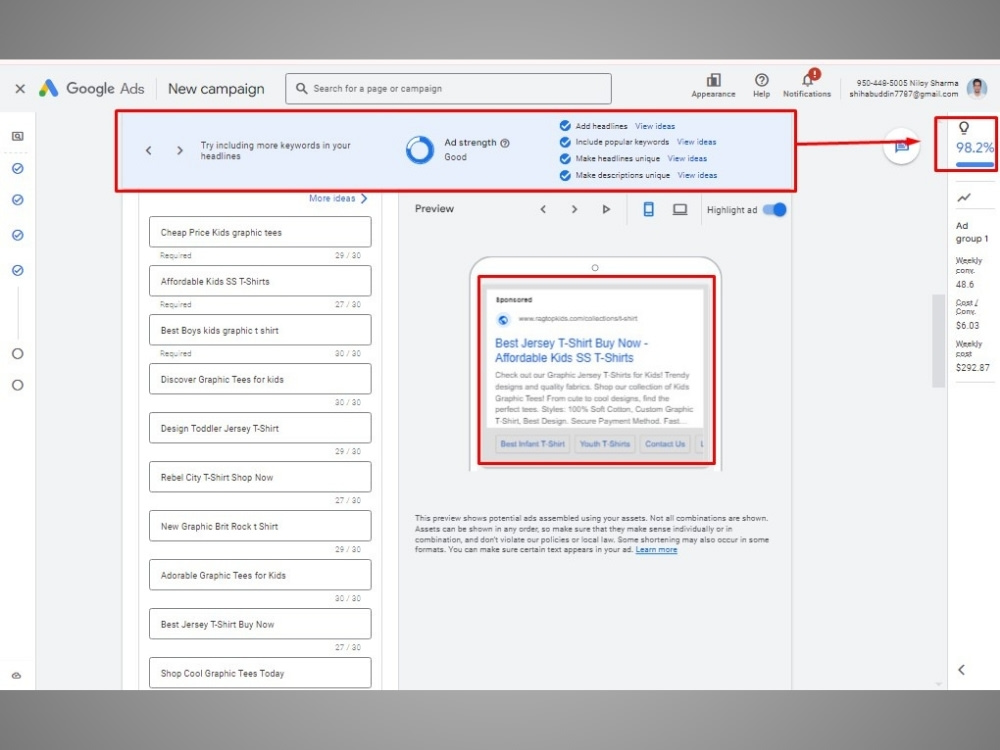Collapse the right side panel chevron
The image size is (1000, 750).
click(961, 670)
